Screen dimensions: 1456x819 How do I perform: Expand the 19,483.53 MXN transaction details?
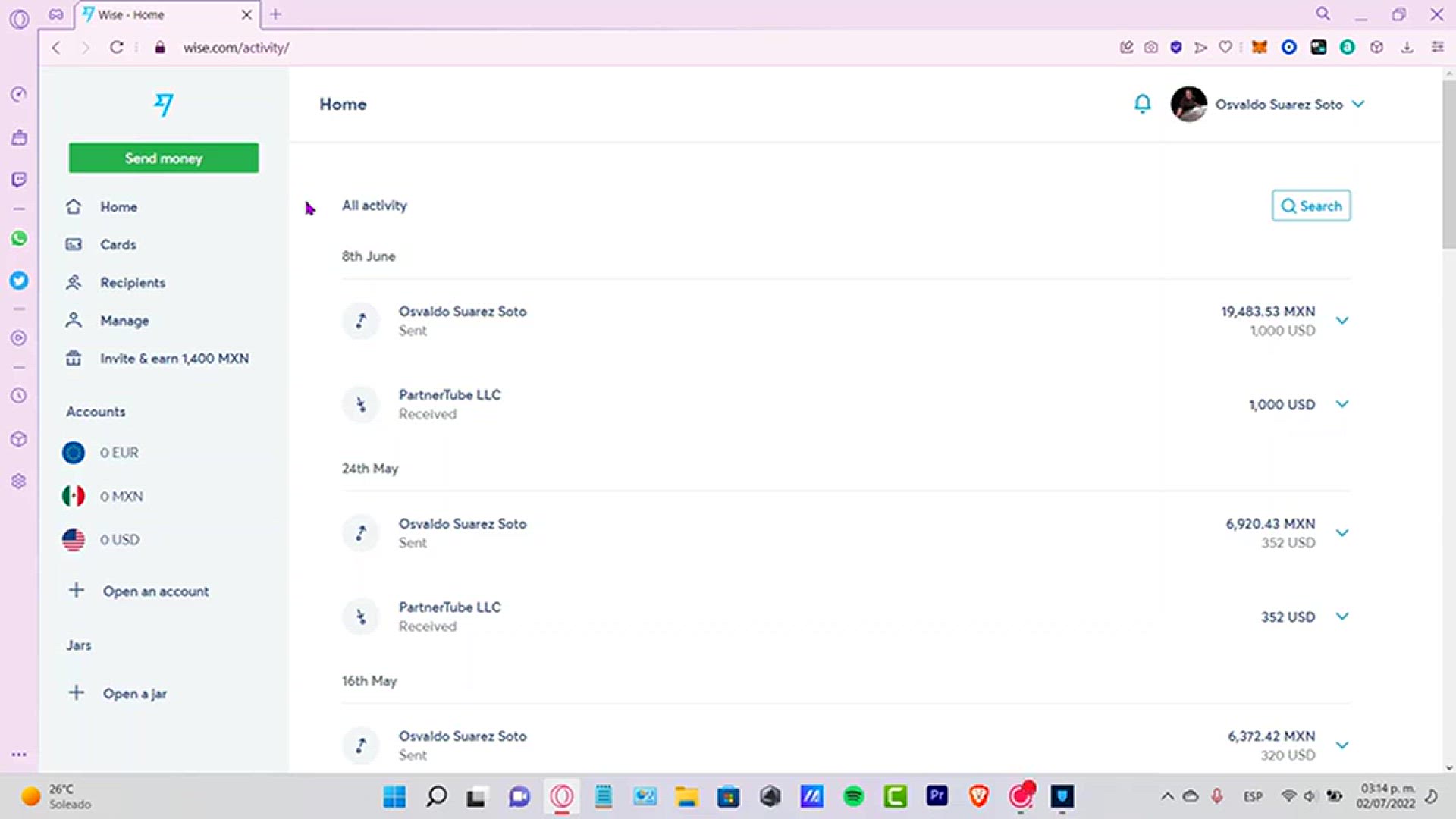[1342, 321]
